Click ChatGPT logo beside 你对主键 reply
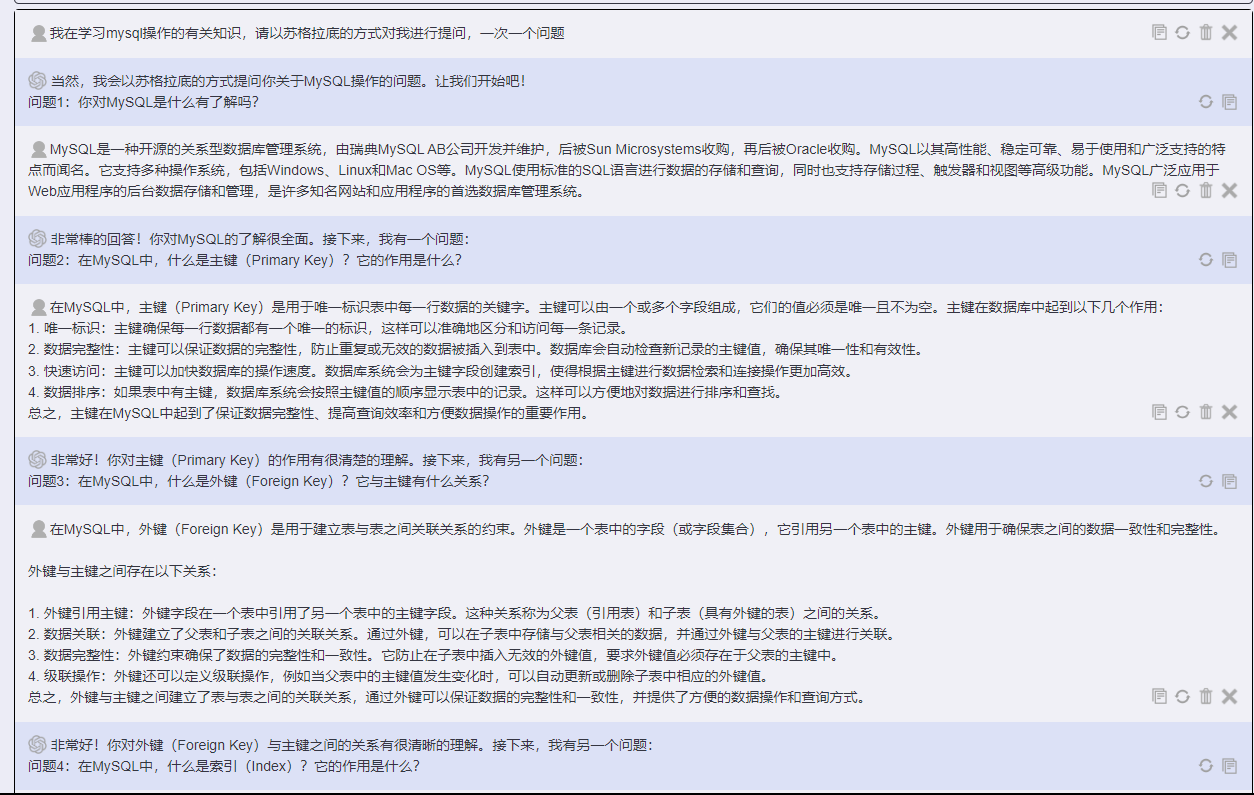This screenshot has width=1254, height=795. [37, 460]
